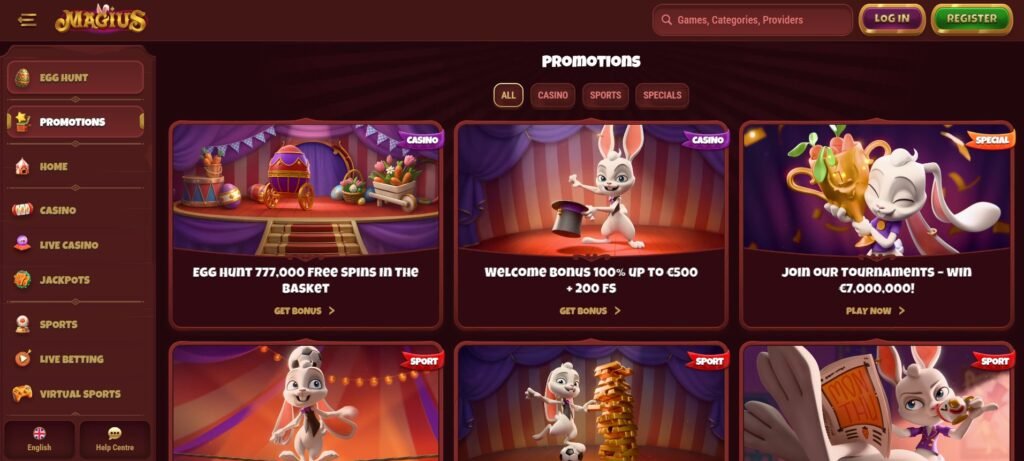The image size is (1024, 461).
Task: Open the English language selector
Action: 39,439
